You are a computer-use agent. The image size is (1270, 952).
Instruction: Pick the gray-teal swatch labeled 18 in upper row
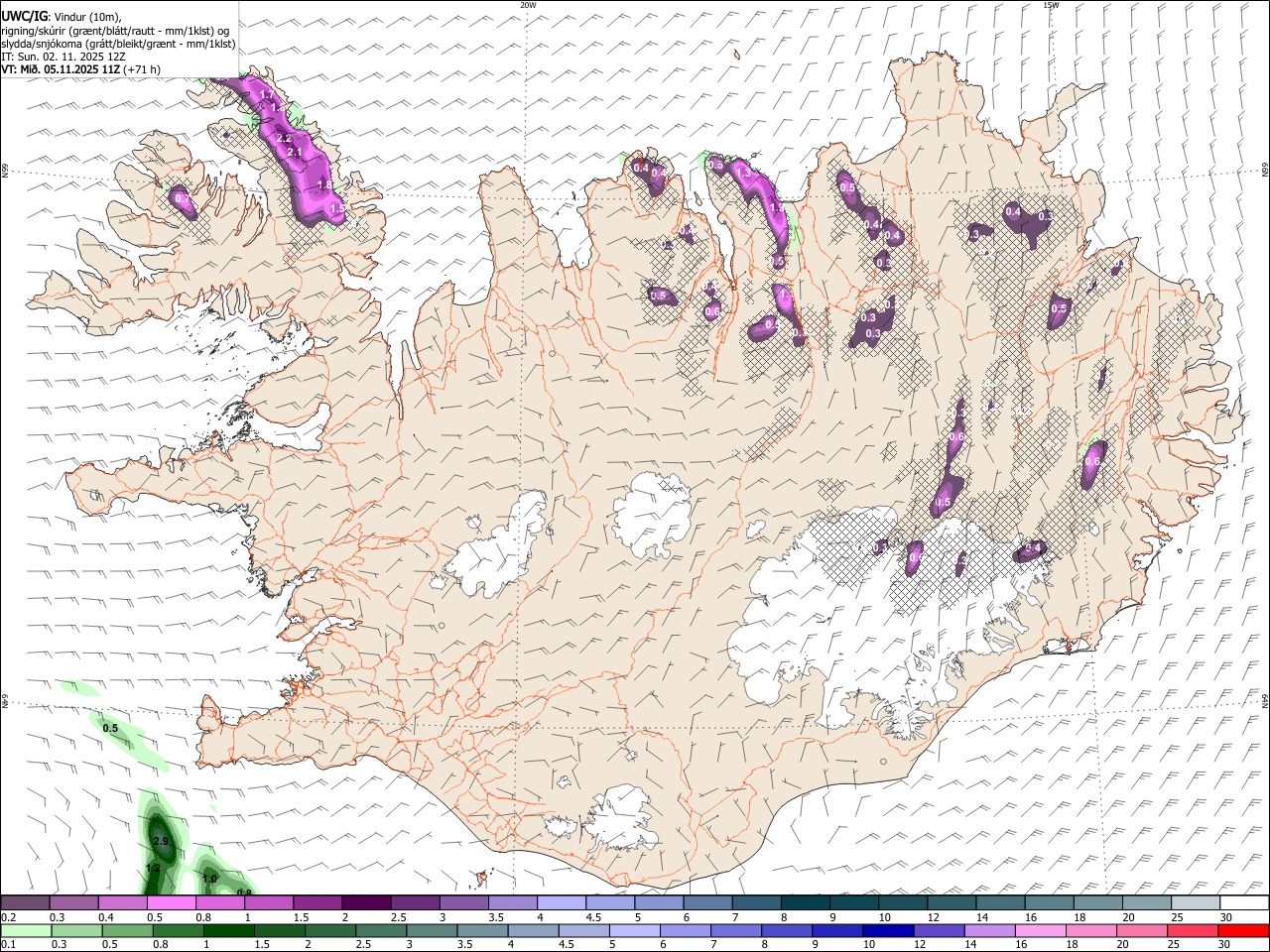pos(1098,902)
